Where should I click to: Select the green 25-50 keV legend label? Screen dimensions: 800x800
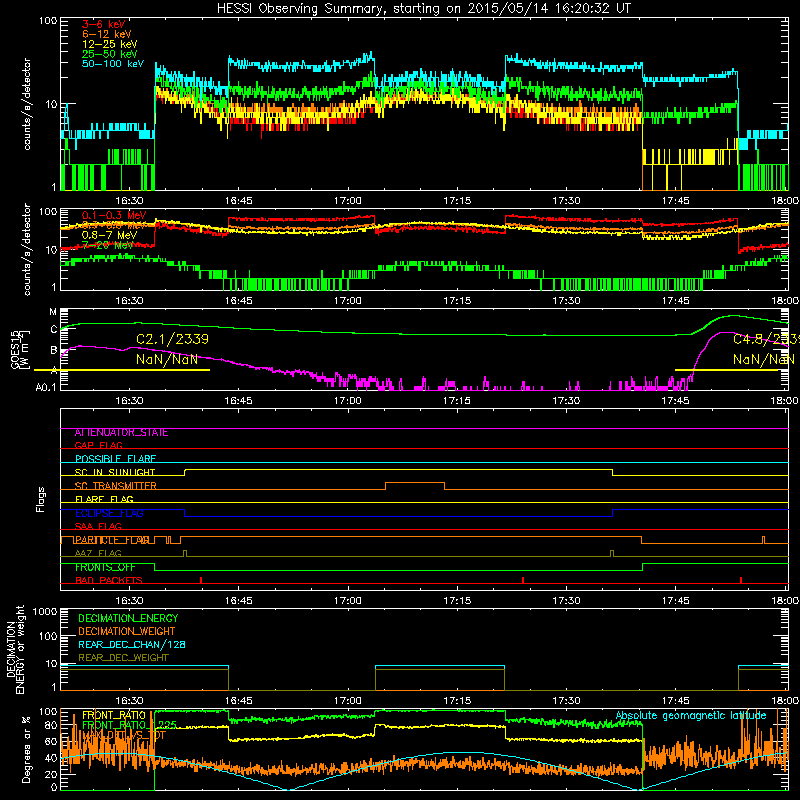pyautogui.click(x=110, y=54)
